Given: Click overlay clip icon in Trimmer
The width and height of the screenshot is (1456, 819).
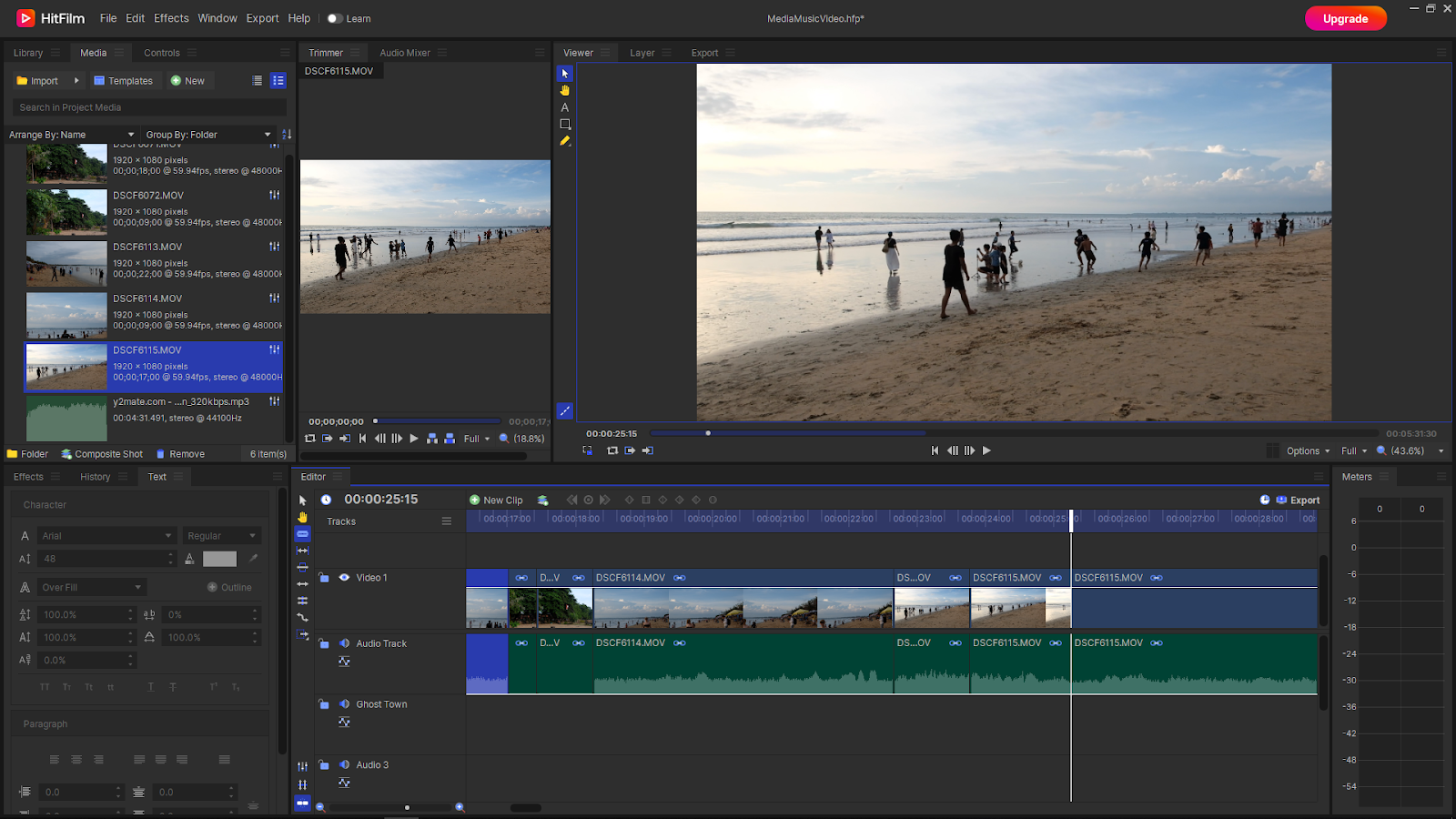Looking at the screenshot, I should (x=450, y=439).
